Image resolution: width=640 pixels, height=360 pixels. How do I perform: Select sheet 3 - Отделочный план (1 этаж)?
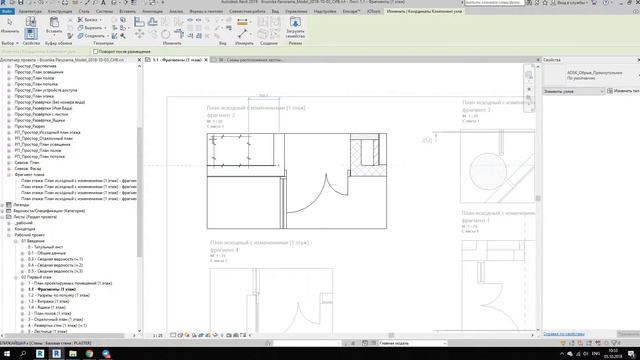pos(55,320)
